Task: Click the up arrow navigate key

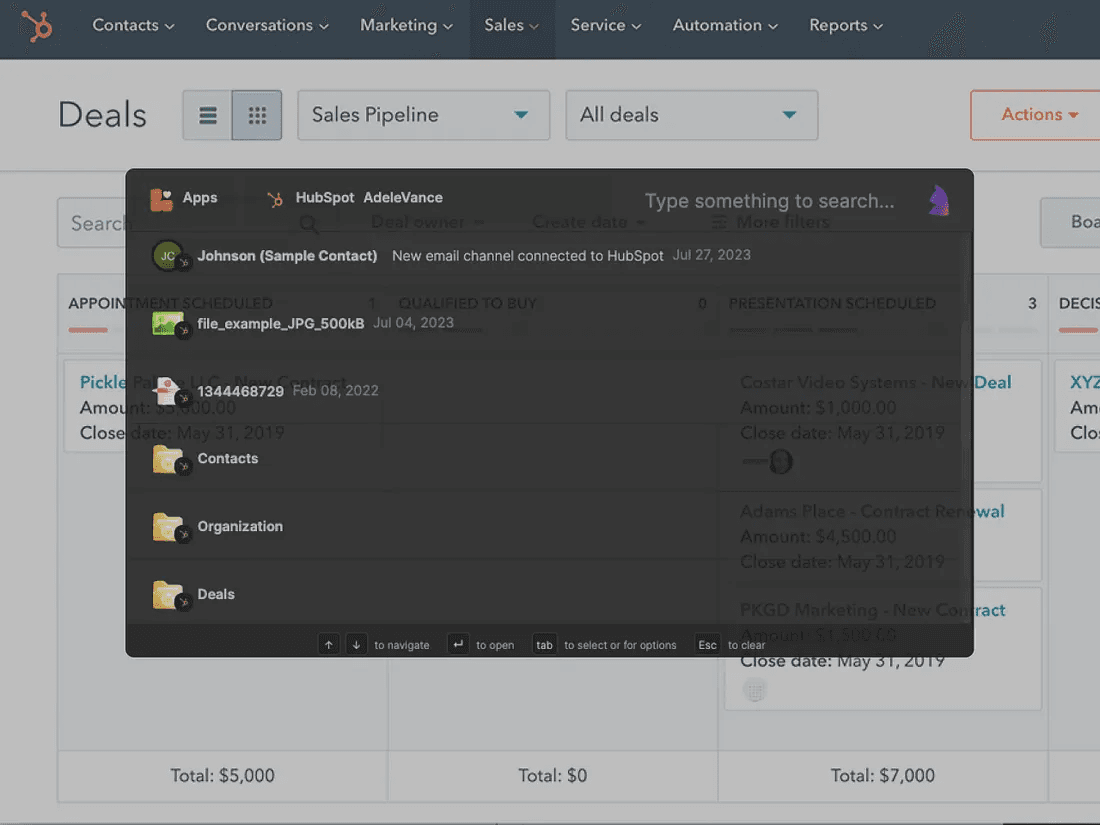Action: [x=328, y=645]
